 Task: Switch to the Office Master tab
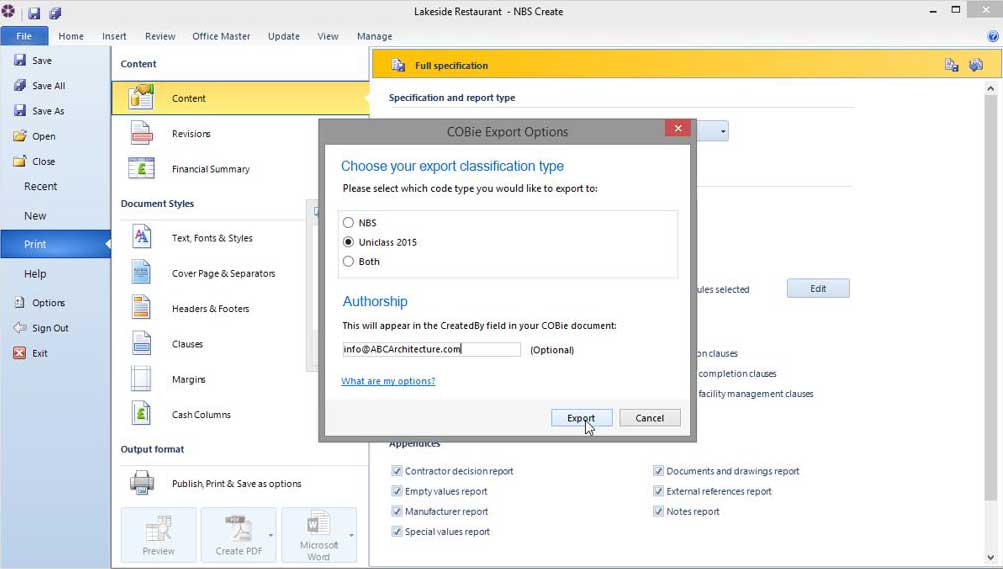point(221,36)
